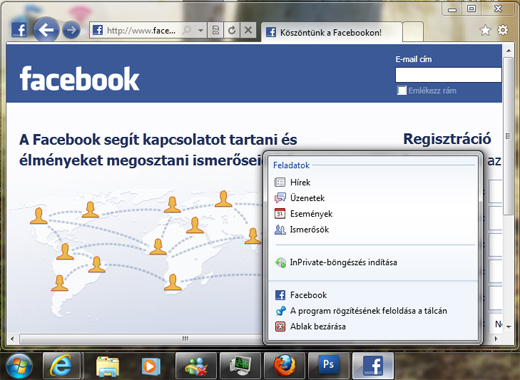The width and height of the screenshot is (520, 380).
Task: Launch Firefox from the taskbar
Action: pos(285,366)
